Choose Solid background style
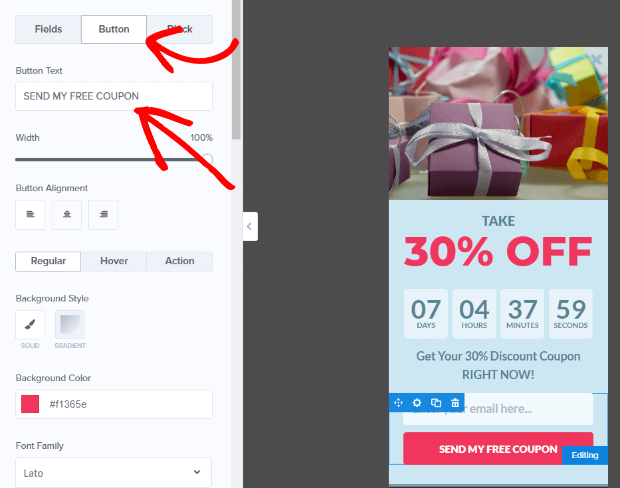The image size is (620, 488). coord(30,325)
